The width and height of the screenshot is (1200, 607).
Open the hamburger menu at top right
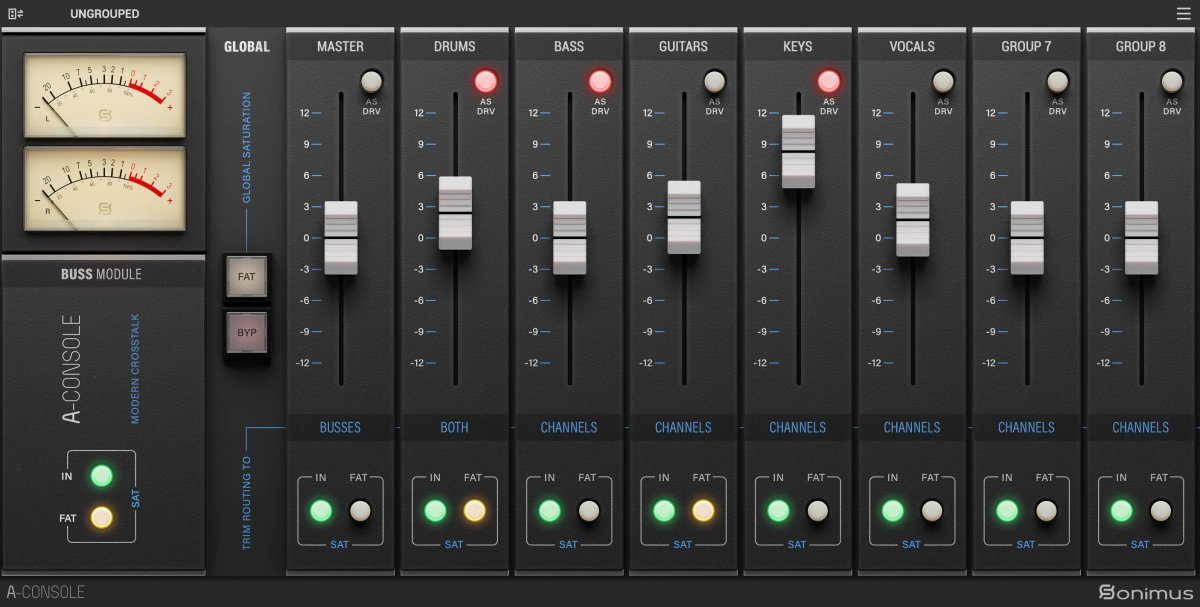[x=1184, y=14]
